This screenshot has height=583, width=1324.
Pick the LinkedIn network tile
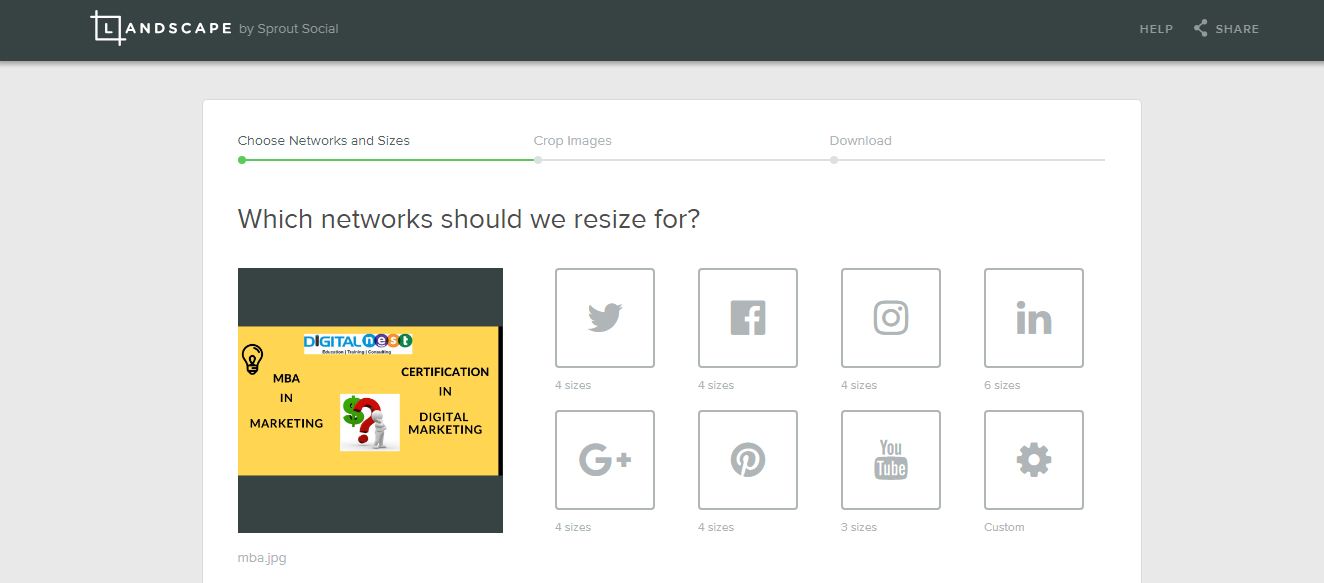click(1034, 318)
